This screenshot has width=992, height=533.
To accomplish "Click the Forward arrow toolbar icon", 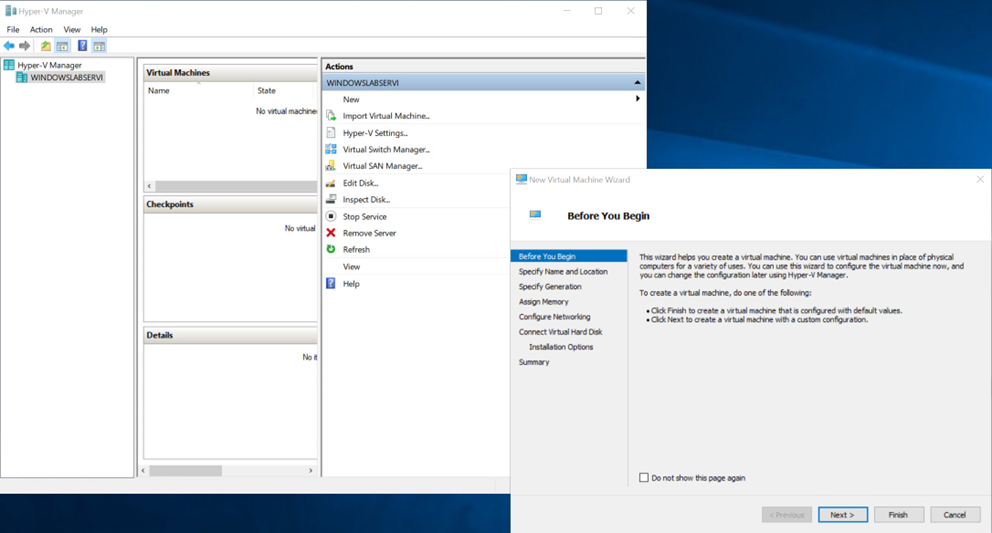I will (x=25, y=46).
